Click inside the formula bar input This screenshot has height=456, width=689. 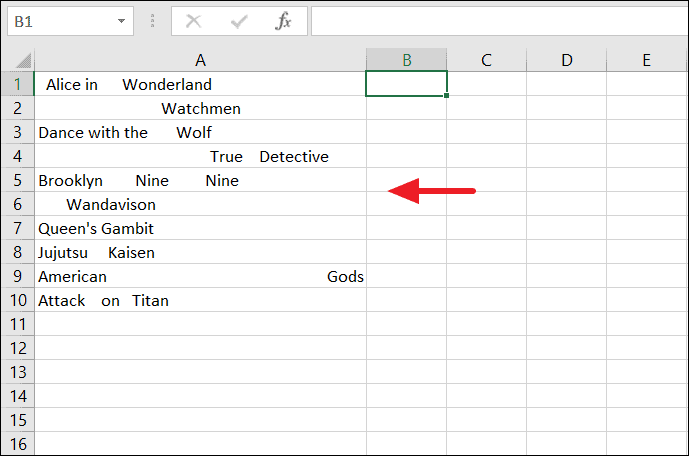pos(500,21)
